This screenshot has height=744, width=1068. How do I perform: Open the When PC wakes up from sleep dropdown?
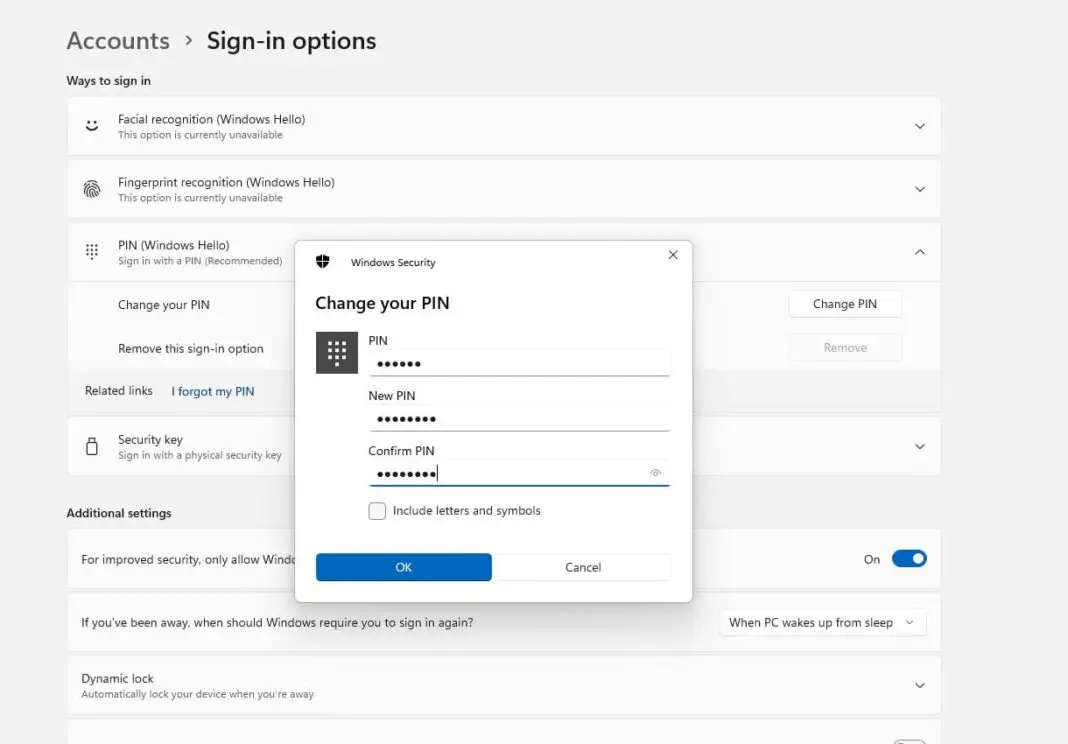(821, 622)
